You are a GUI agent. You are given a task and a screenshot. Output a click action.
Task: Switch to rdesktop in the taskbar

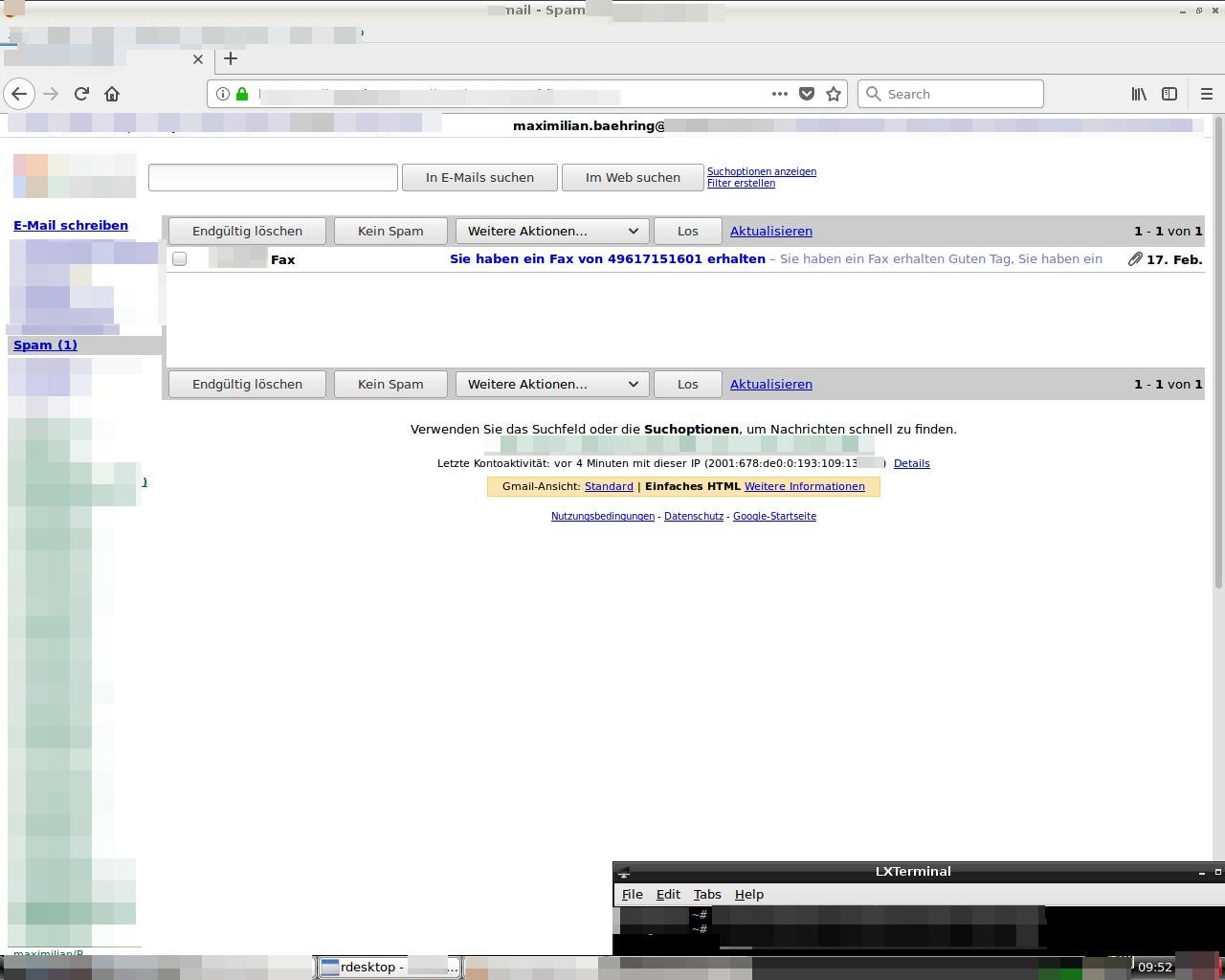click(388, 967)
